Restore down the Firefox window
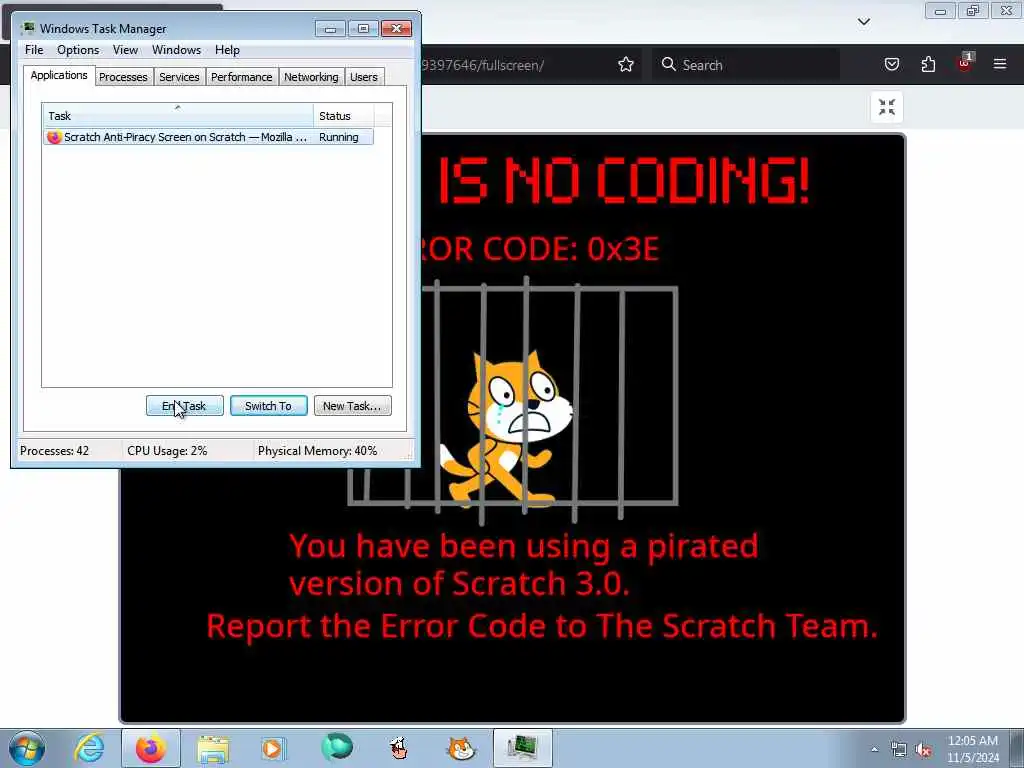 973,10
